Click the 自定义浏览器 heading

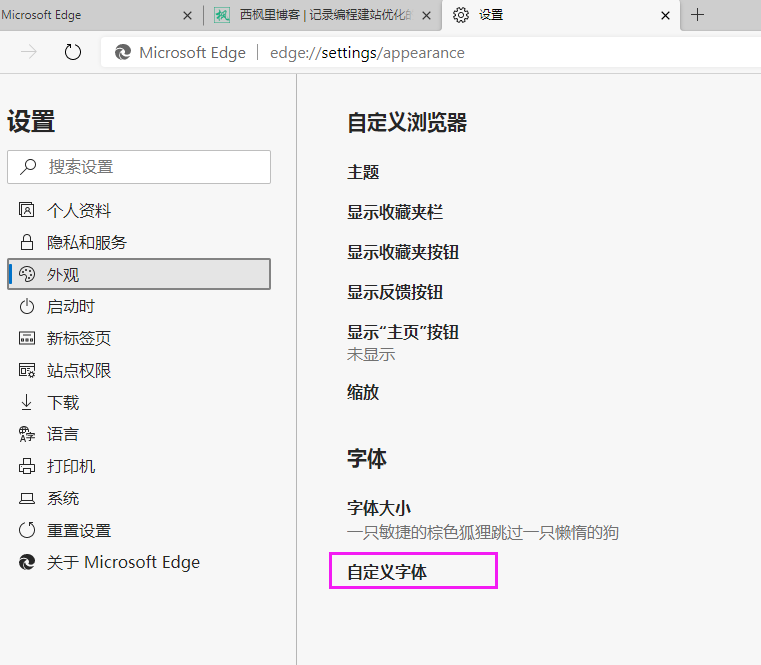click(x=407, y=122)
